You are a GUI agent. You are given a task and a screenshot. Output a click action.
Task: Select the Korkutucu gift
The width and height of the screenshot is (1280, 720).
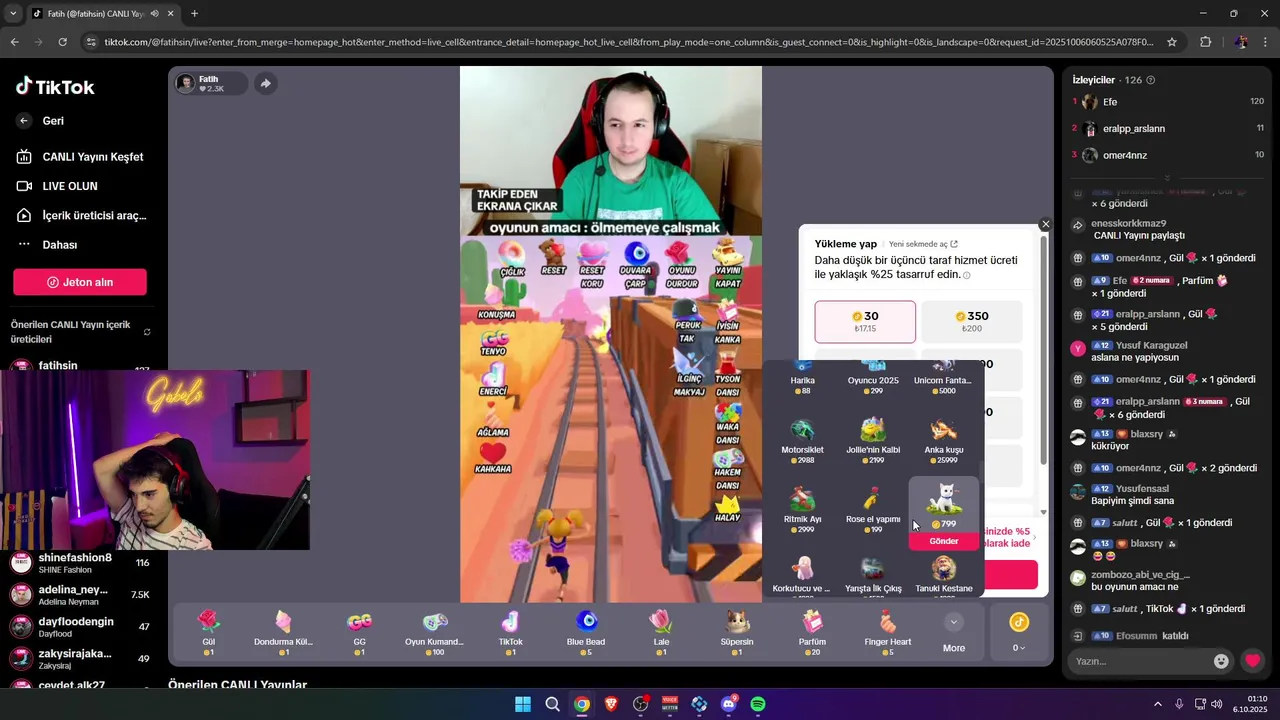(802, 576)
